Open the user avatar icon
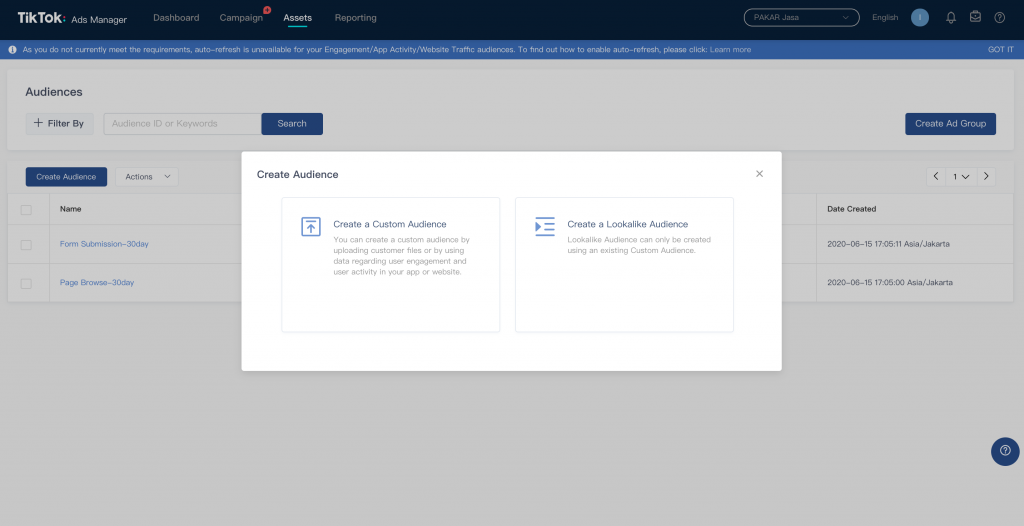The width and height of the screenshot is (1024, 526). coord(920,18)
